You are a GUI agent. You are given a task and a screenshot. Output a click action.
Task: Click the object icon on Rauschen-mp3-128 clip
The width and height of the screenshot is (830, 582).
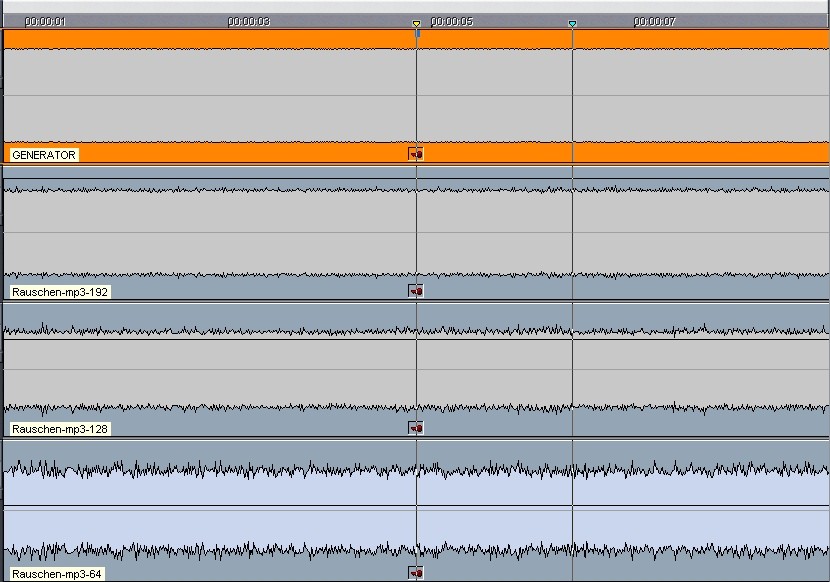416,428
